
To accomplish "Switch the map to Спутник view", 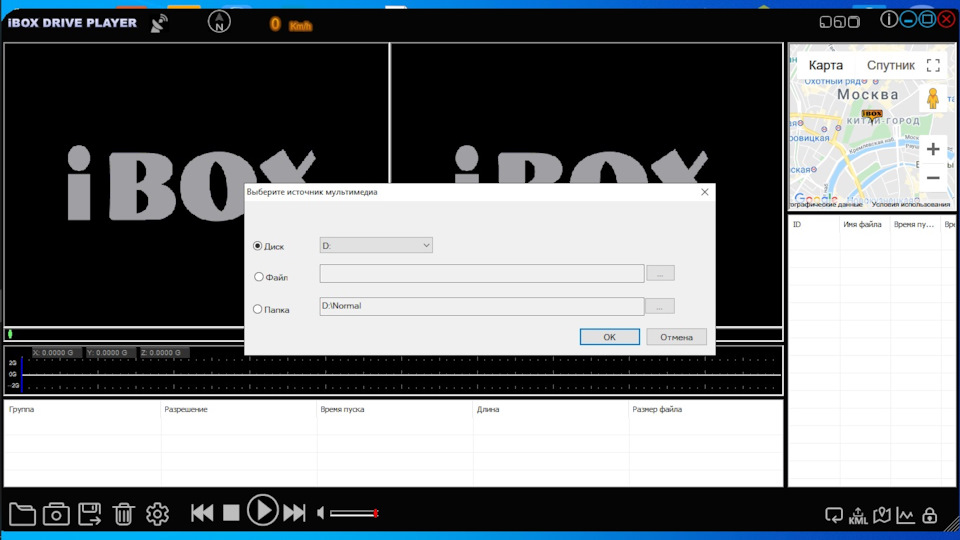I will coord(890,65).
